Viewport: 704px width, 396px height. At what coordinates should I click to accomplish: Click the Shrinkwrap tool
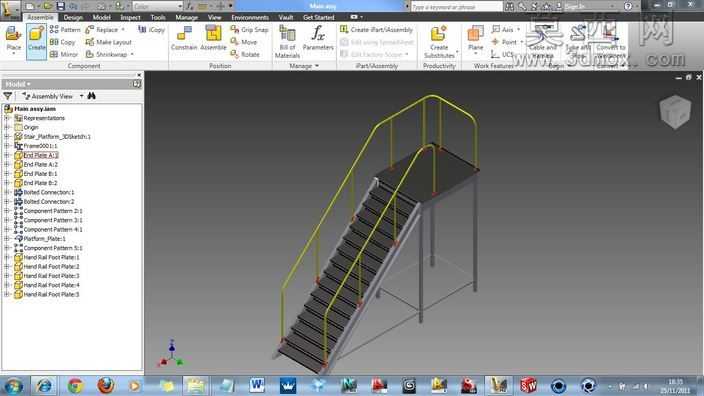[109, 54]
